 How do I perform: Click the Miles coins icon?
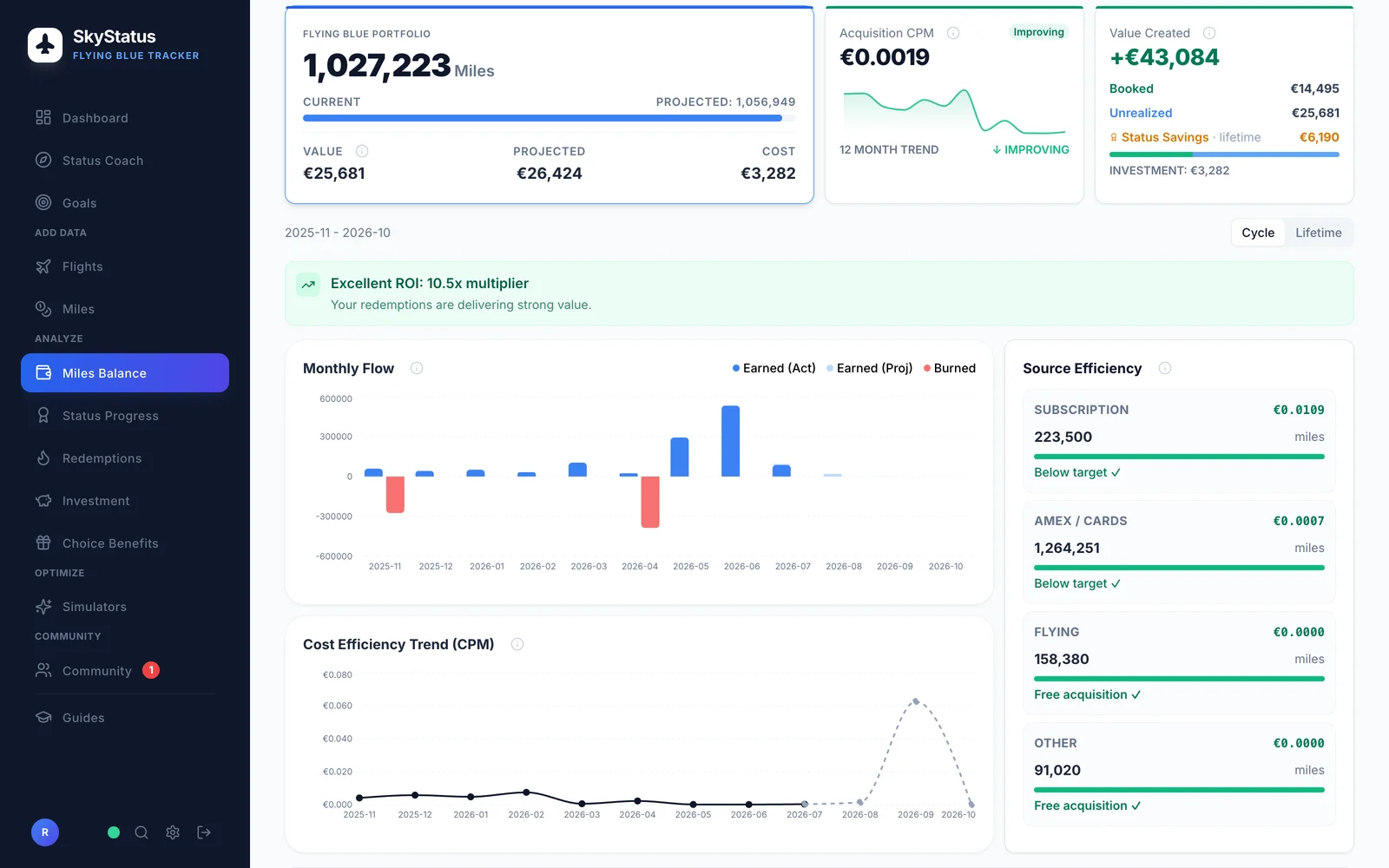(x=43, y=308)
